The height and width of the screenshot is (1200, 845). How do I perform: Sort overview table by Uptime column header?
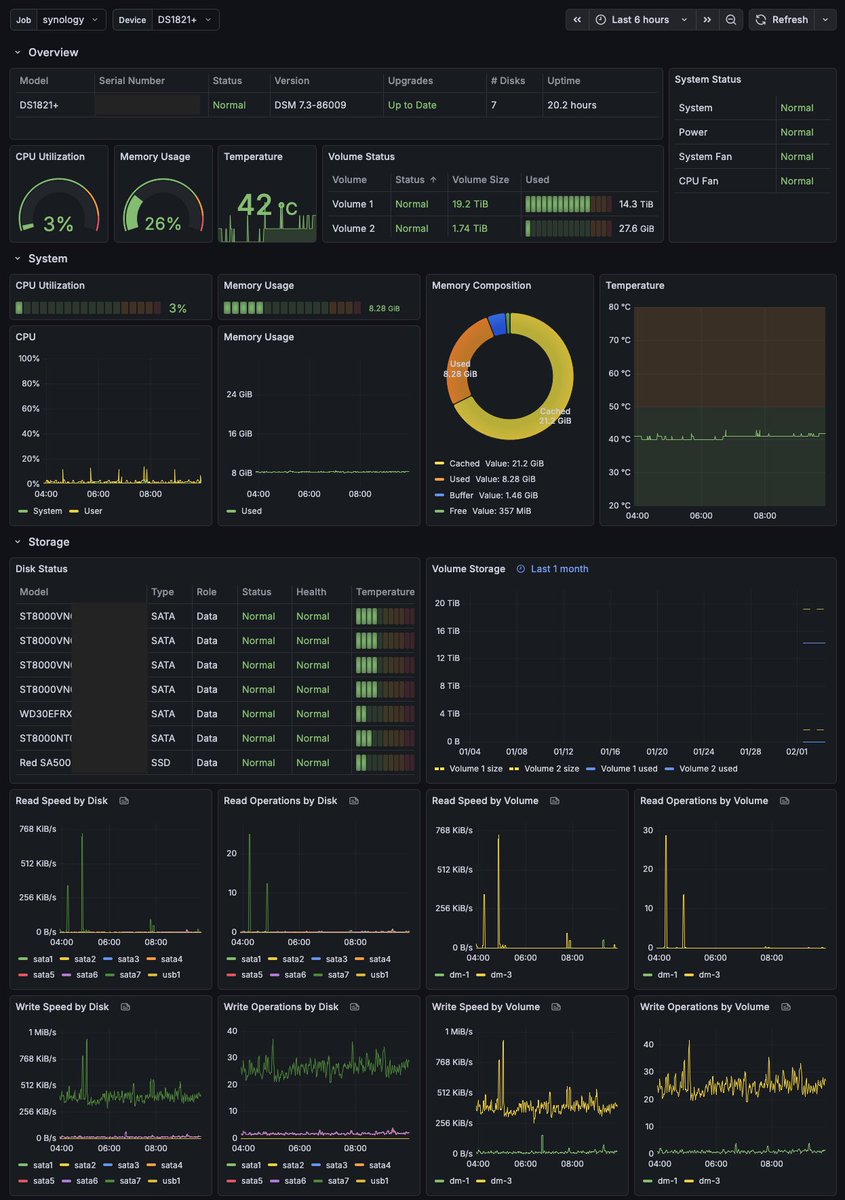563,81
